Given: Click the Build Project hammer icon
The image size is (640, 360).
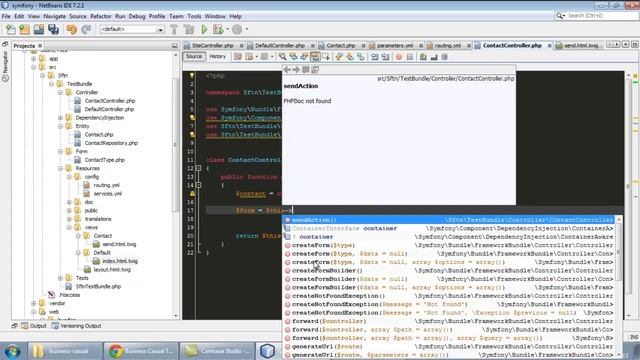Looking at the screenshot, I should (174, 29).
